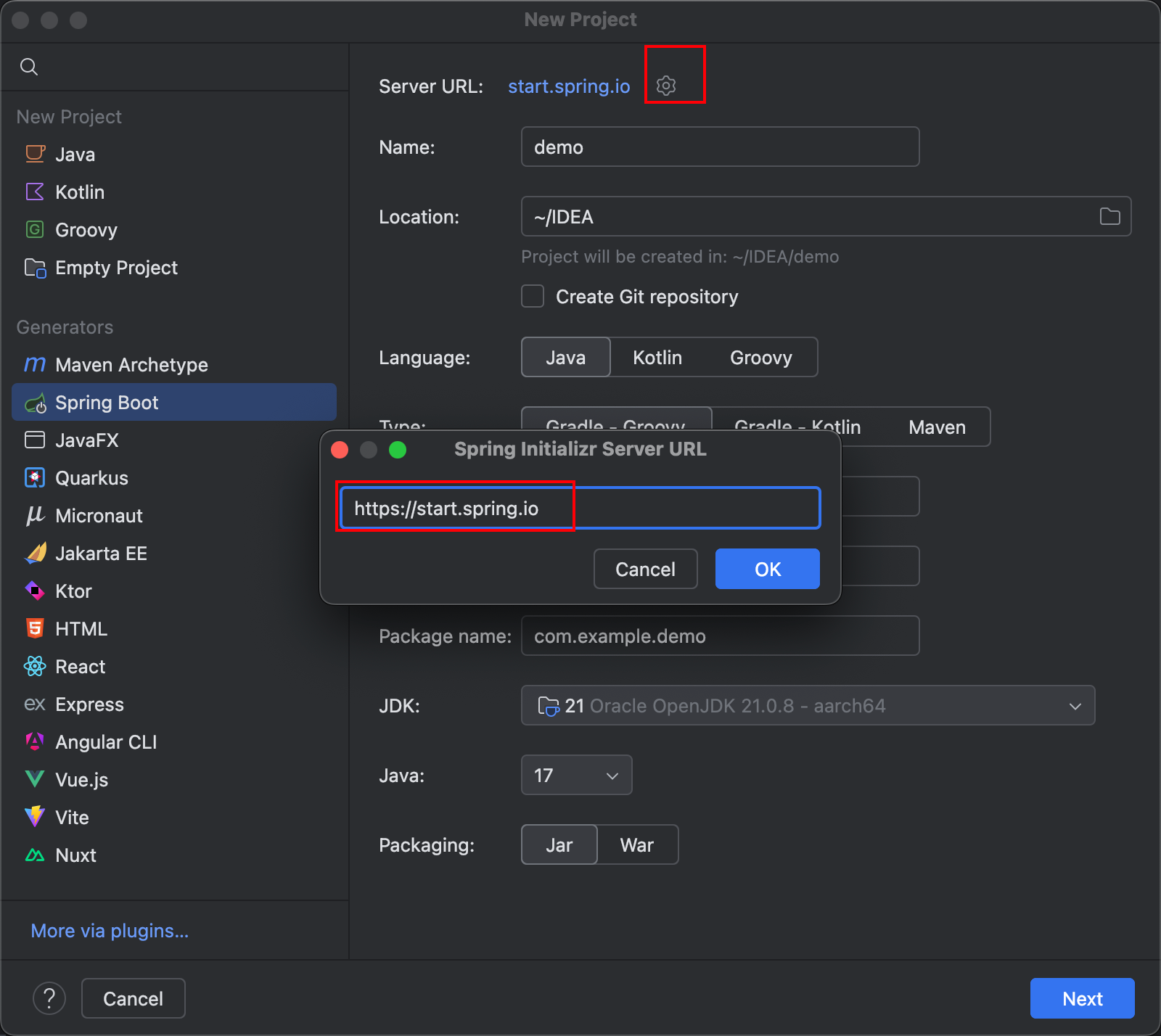
Task: Select Kotlin in New Project list
Action: point(174,192)
